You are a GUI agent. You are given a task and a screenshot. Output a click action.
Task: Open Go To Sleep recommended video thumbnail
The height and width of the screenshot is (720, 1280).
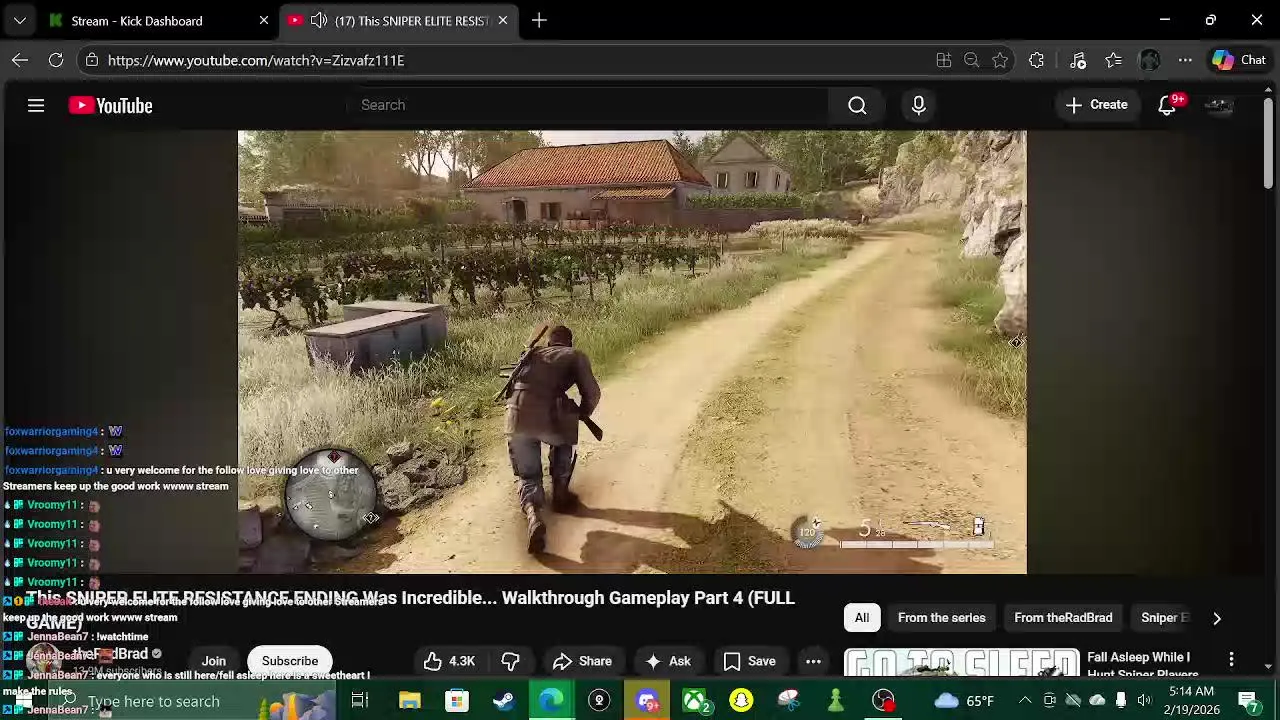point(961,664)
